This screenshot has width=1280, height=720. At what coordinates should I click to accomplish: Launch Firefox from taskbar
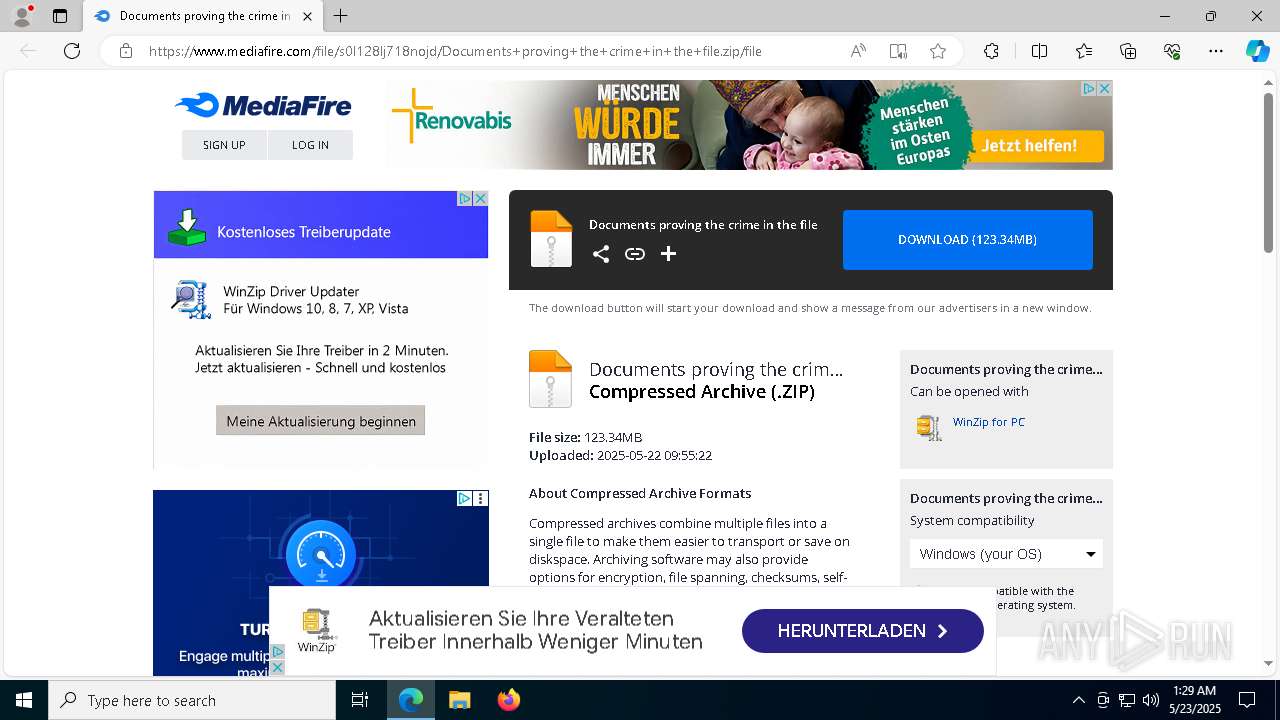pos(508,700)
